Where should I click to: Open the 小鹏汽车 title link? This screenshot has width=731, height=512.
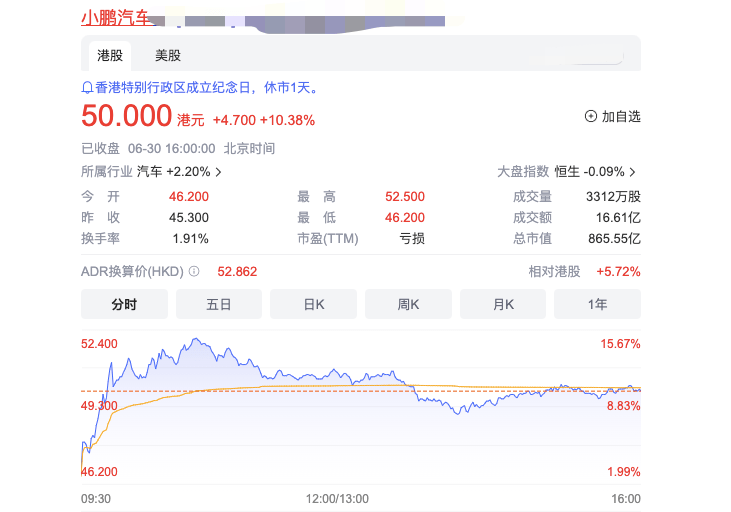(x=115, y=18)
